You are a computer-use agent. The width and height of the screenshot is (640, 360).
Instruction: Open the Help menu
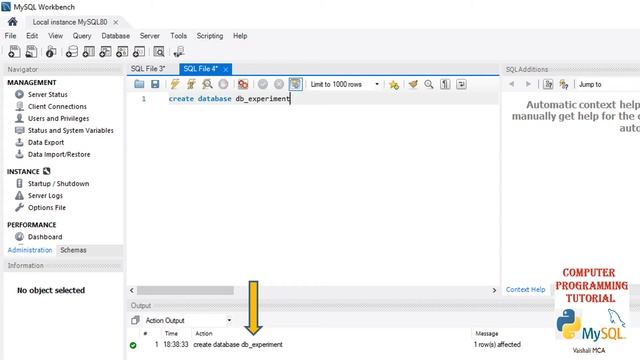click(x=240, y=36)
